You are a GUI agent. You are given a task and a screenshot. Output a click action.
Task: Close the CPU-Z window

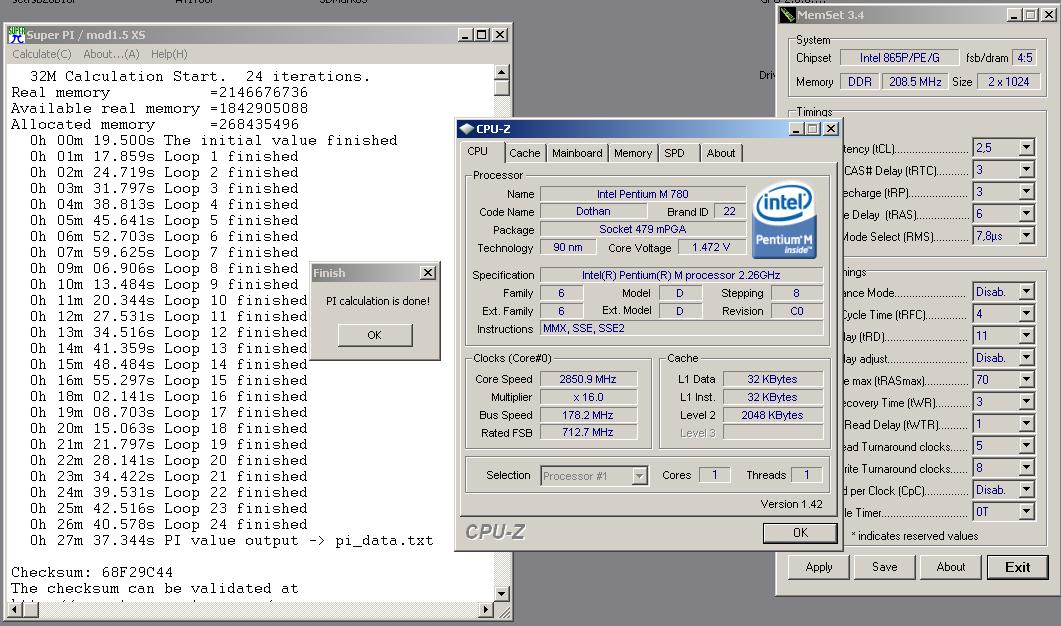831,129
